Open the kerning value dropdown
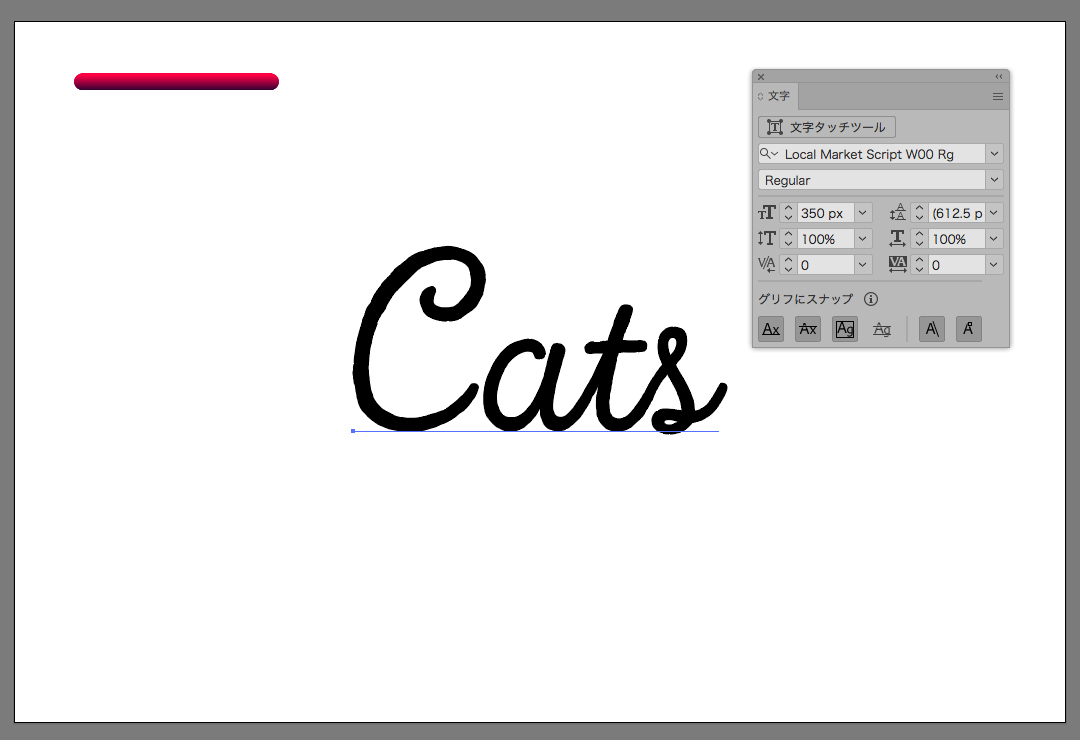This screenshot has width=1080, height=740. click(x=863, y=265)
